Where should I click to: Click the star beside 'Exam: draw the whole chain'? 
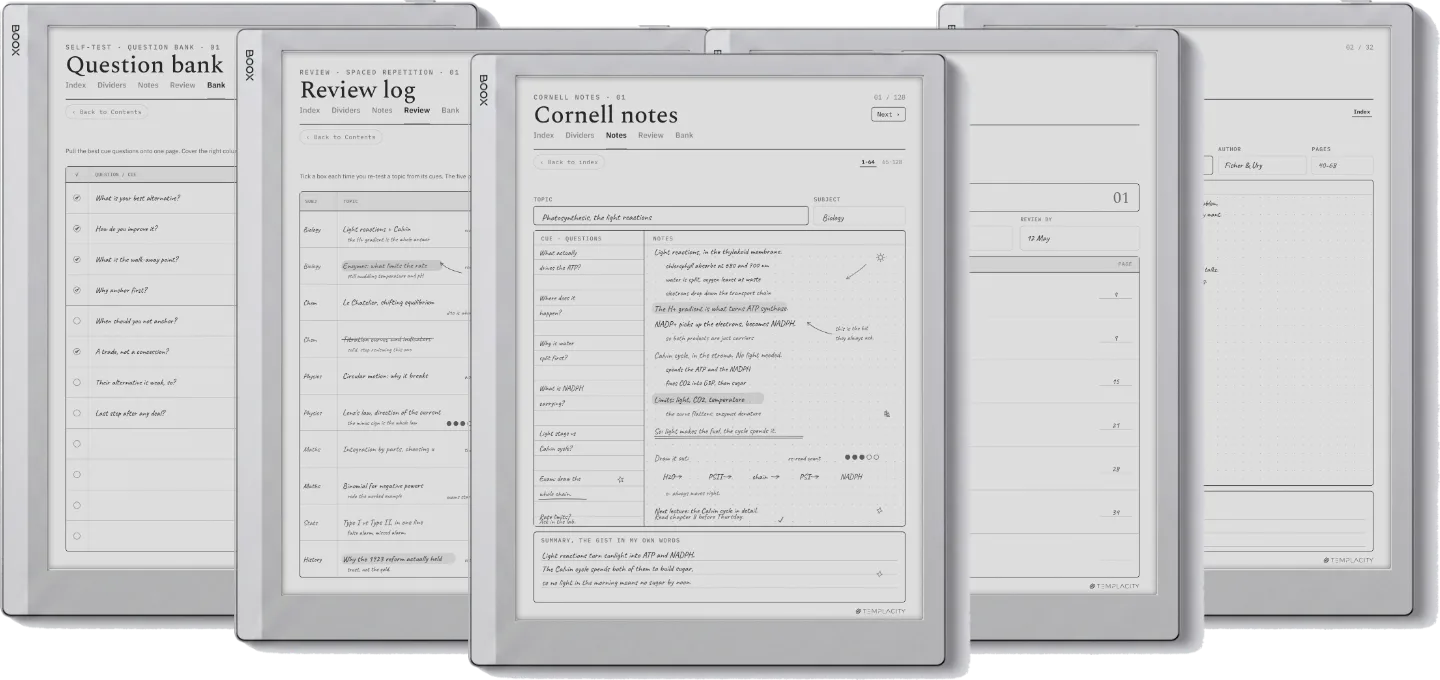pyautogui.click(x=621, y=479)
